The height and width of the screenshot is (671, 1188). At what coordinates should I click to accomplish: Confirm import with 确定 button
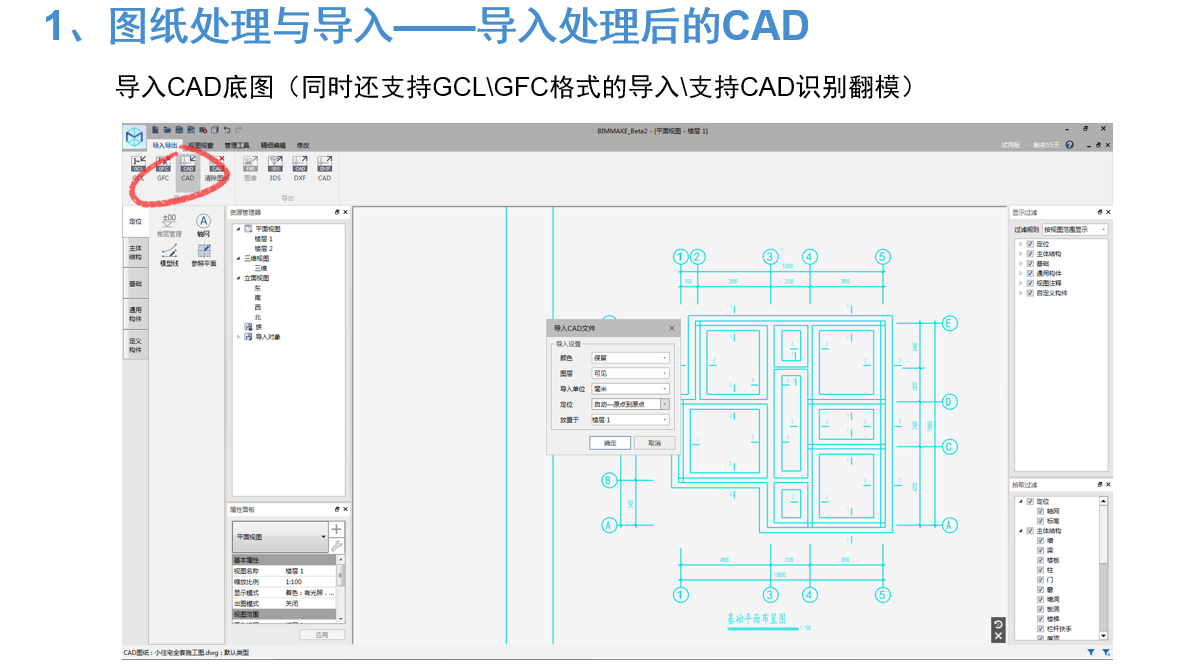tap(610, 443)
